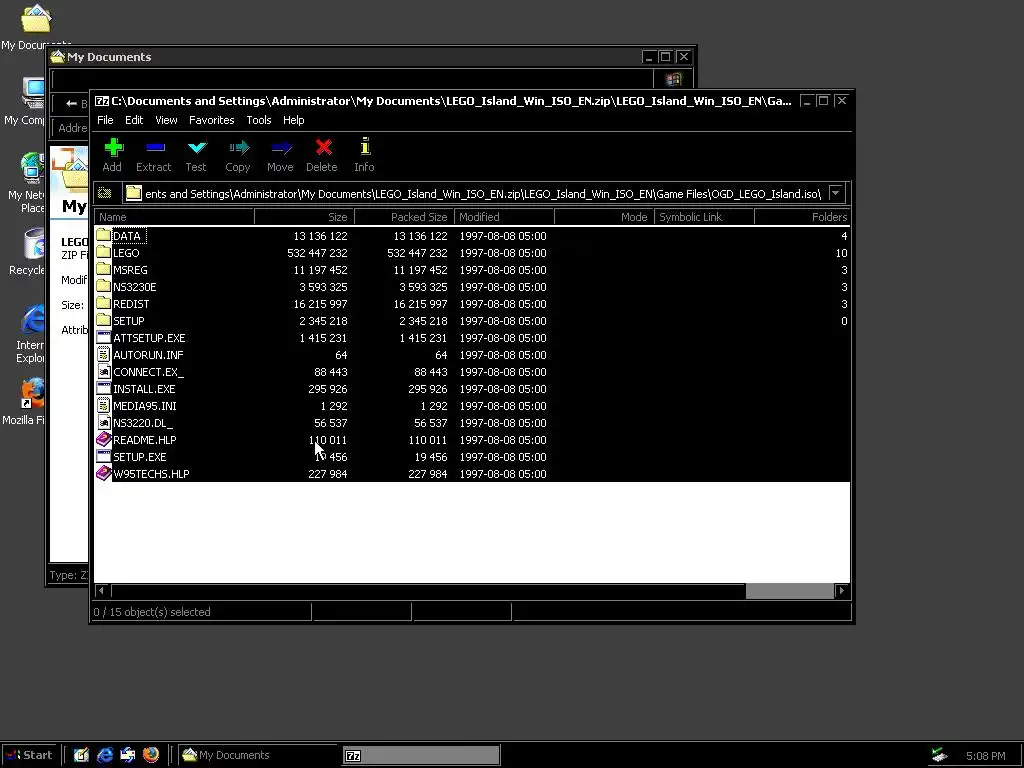
Task: Click Back arrow in My Documents window
Action: pyautogui.click(x=71, y=103)
